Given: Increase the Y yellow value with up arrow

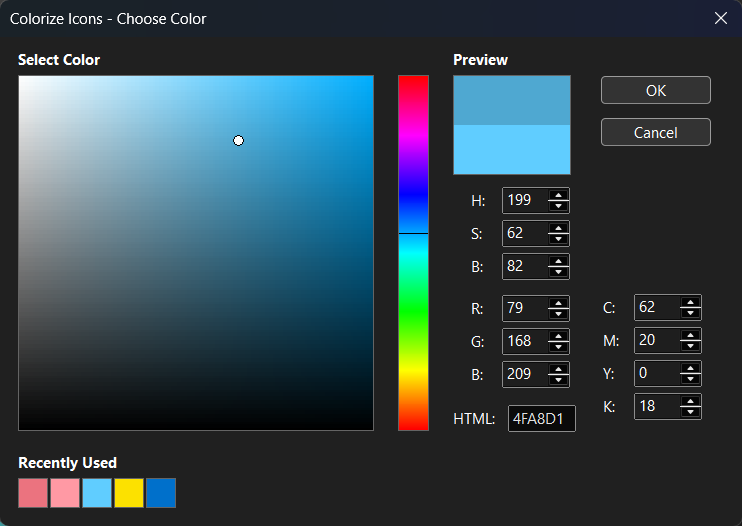Looking at the screenshot, I should click(690, 368).
